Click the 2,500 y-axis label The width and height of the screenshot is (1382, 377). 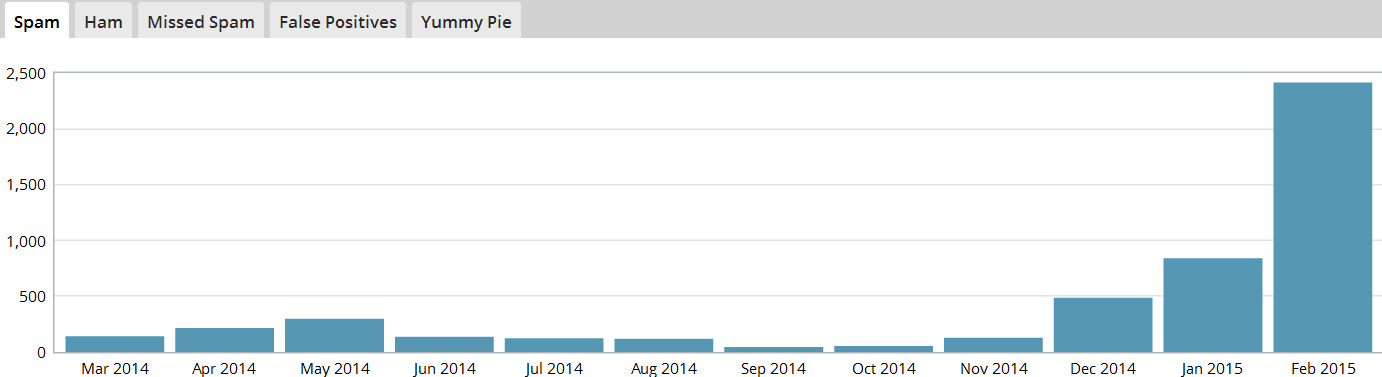[25, 73]
